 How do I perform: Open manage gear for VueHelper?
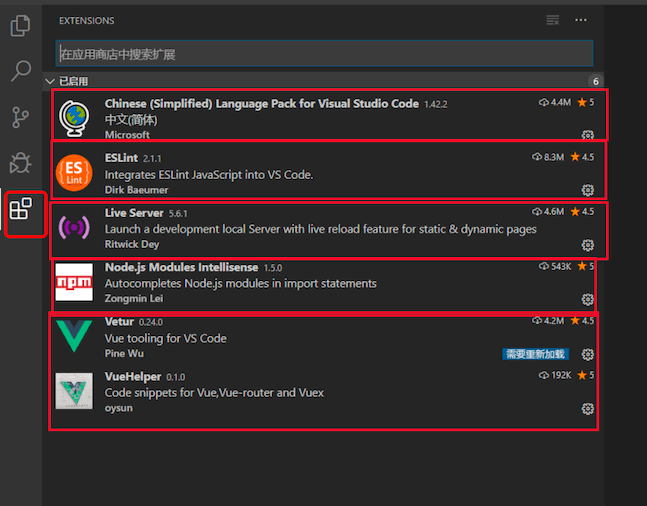click(588, 409)
